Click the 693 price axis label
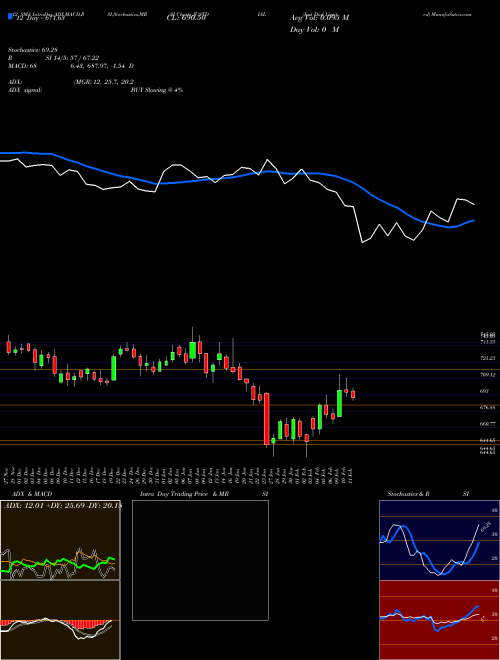 click(484, 391)
